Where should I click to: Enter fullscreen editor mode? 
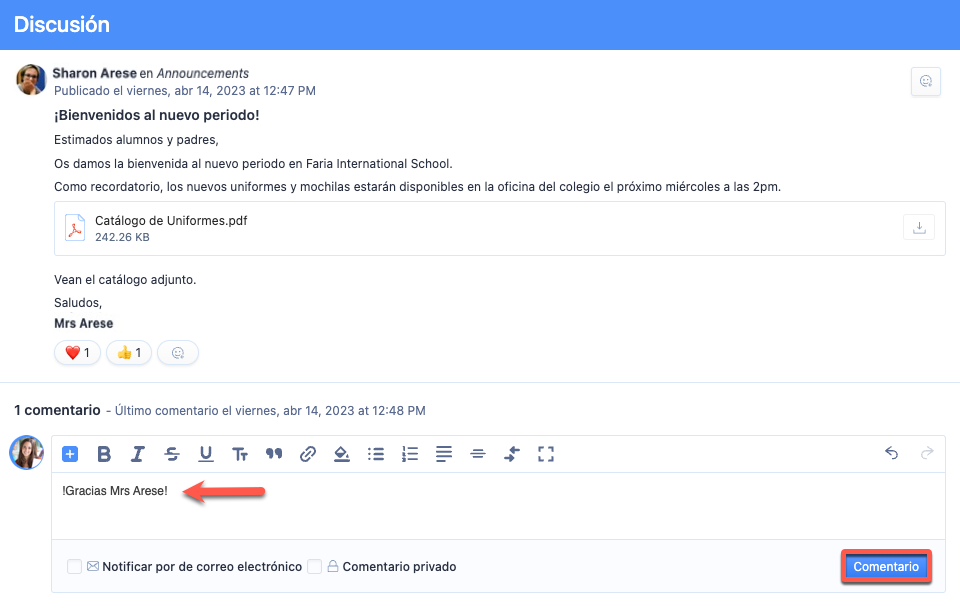(546, 454)
